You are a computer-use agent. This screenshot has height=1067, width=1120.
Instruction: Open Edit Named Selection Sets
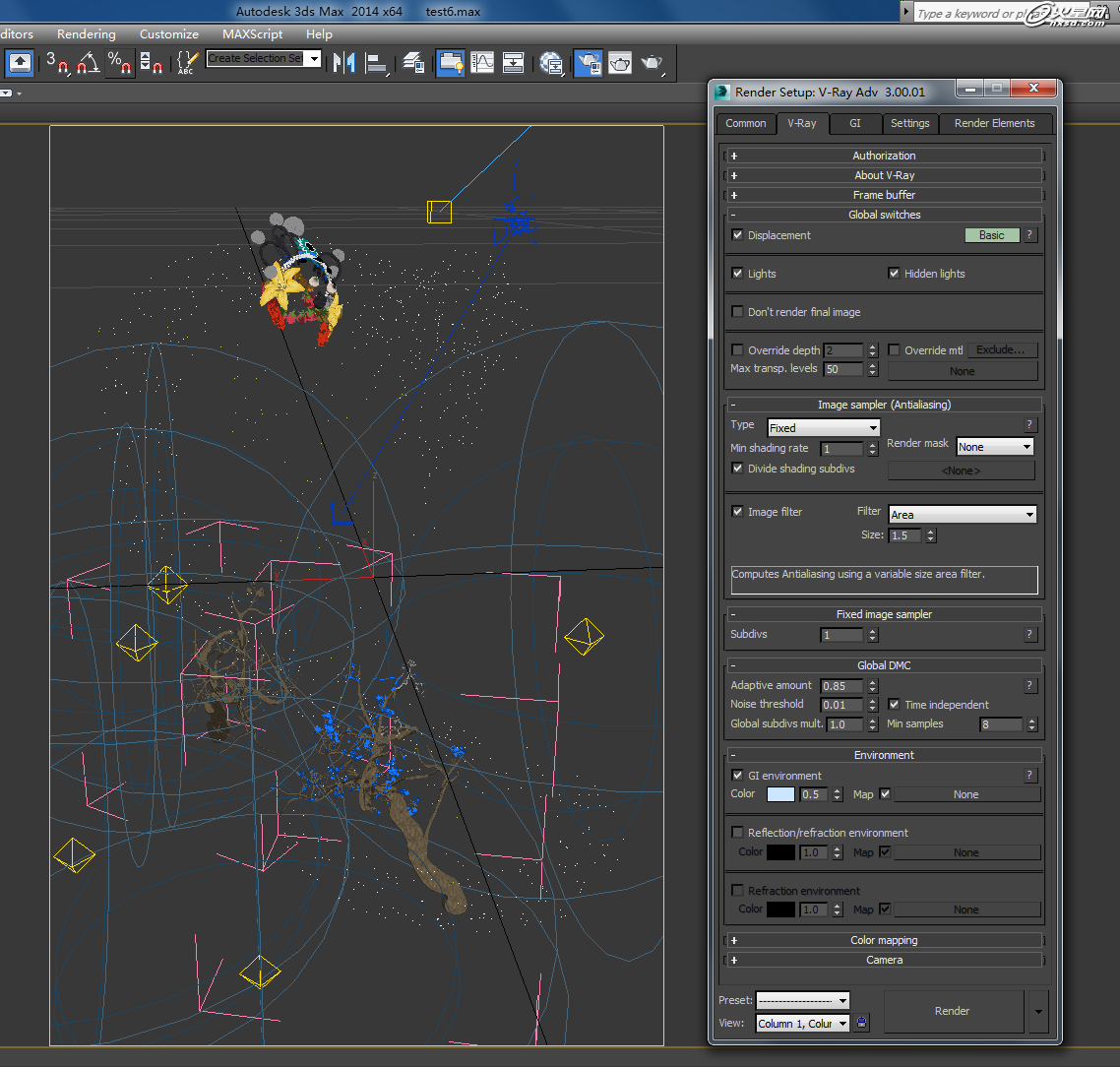187,63
